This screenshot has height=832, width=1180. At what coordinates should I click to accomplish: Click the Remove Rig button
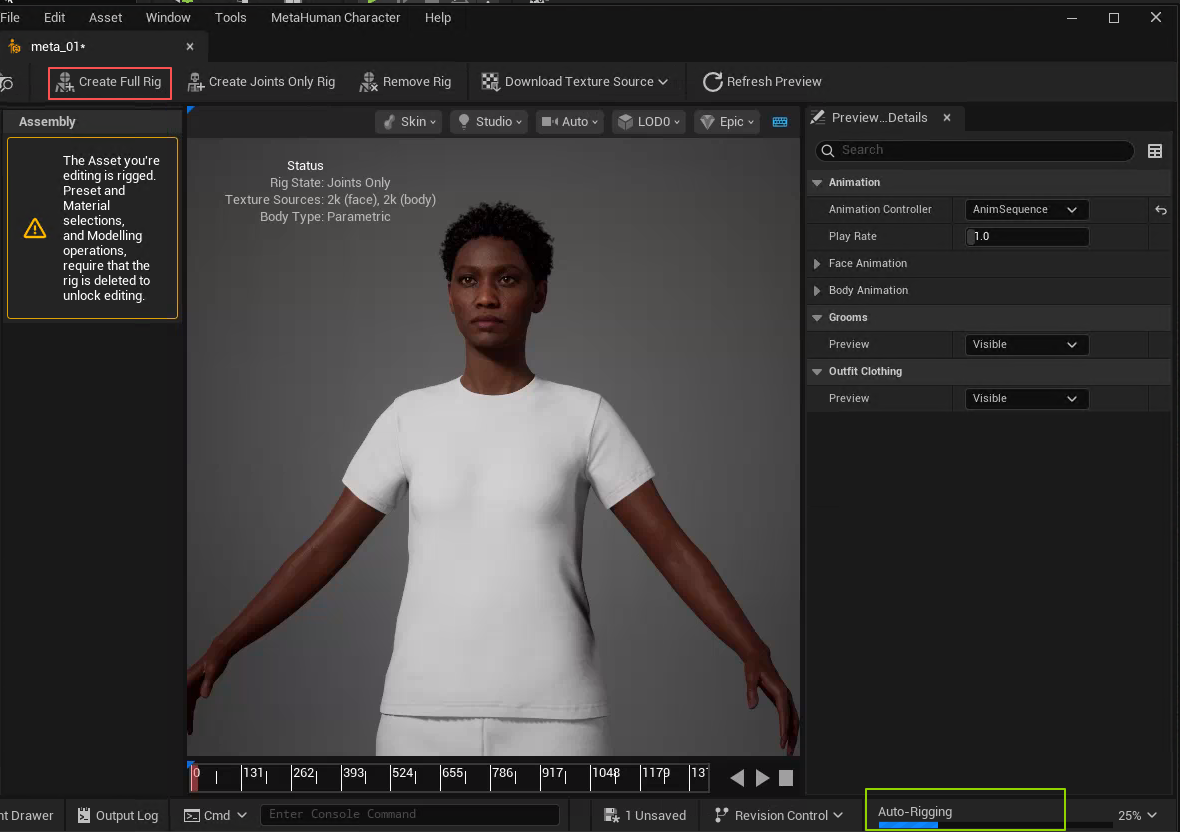pos(405,82)
